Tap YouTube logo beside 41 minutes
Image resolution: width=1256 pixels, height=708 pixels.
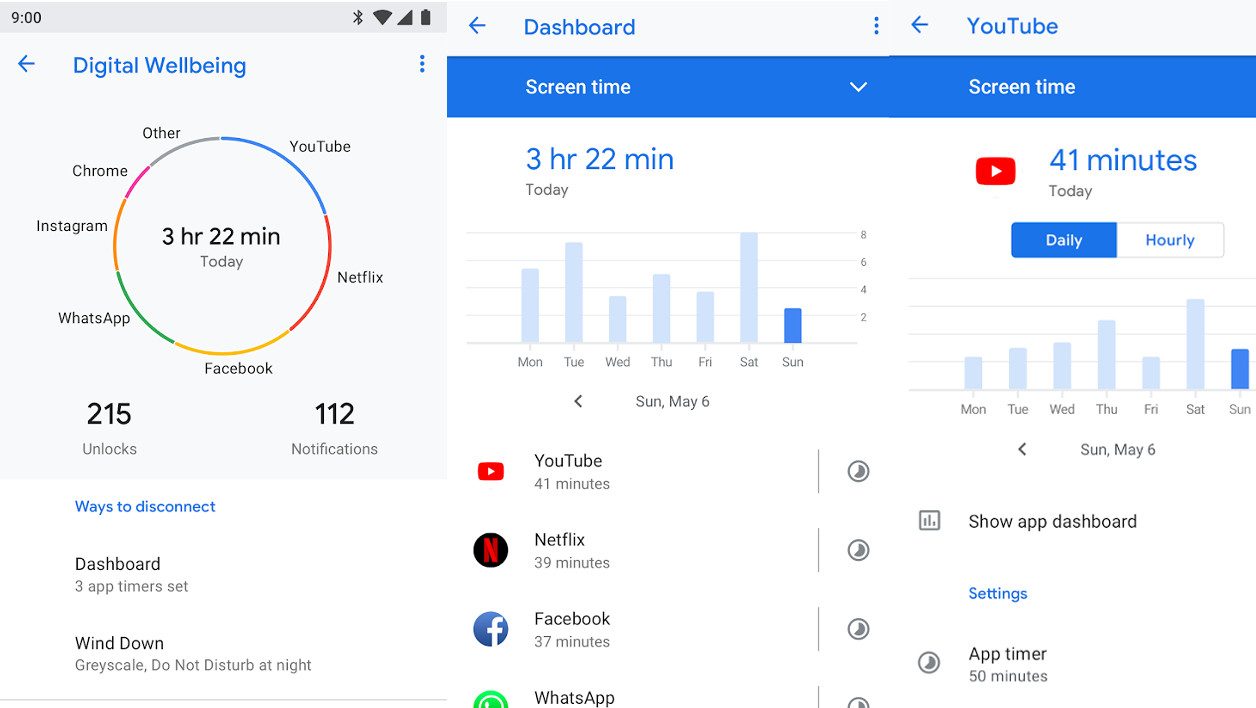[996, 172]
